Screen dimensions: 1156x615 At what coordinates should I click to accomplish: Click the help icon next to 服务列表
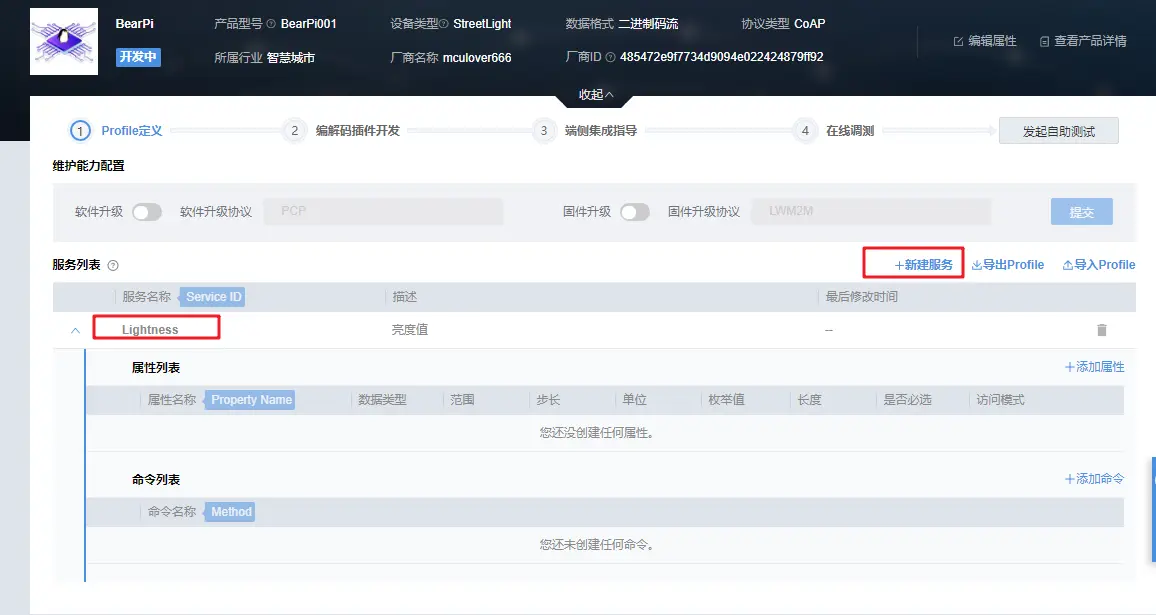click(113, 265)
